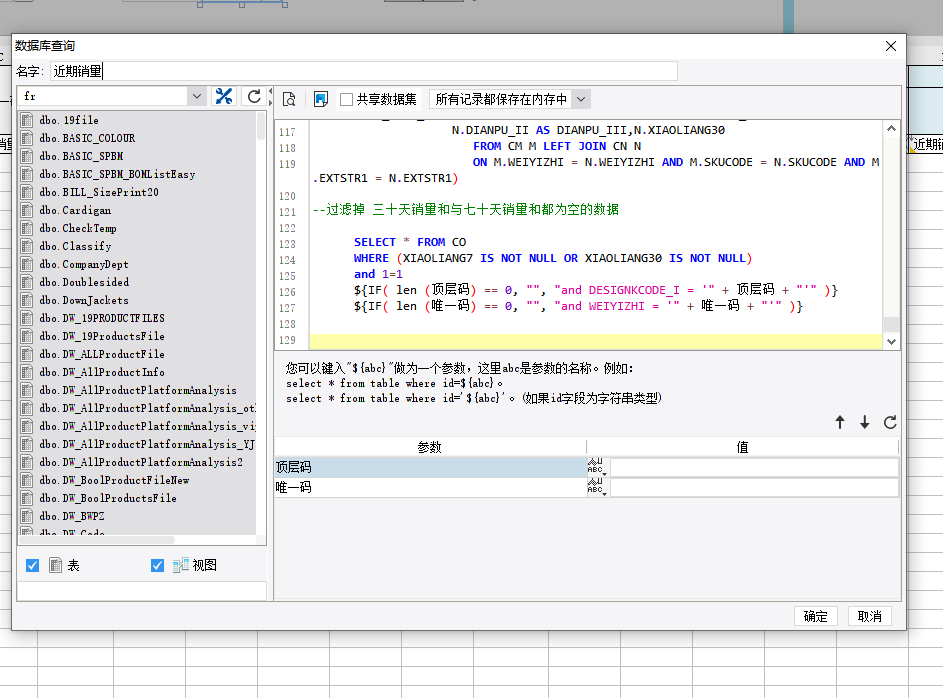This screenshot has height=698, width=943.
Task: Move parameter up with up arrow
Action: pos(840,422)
